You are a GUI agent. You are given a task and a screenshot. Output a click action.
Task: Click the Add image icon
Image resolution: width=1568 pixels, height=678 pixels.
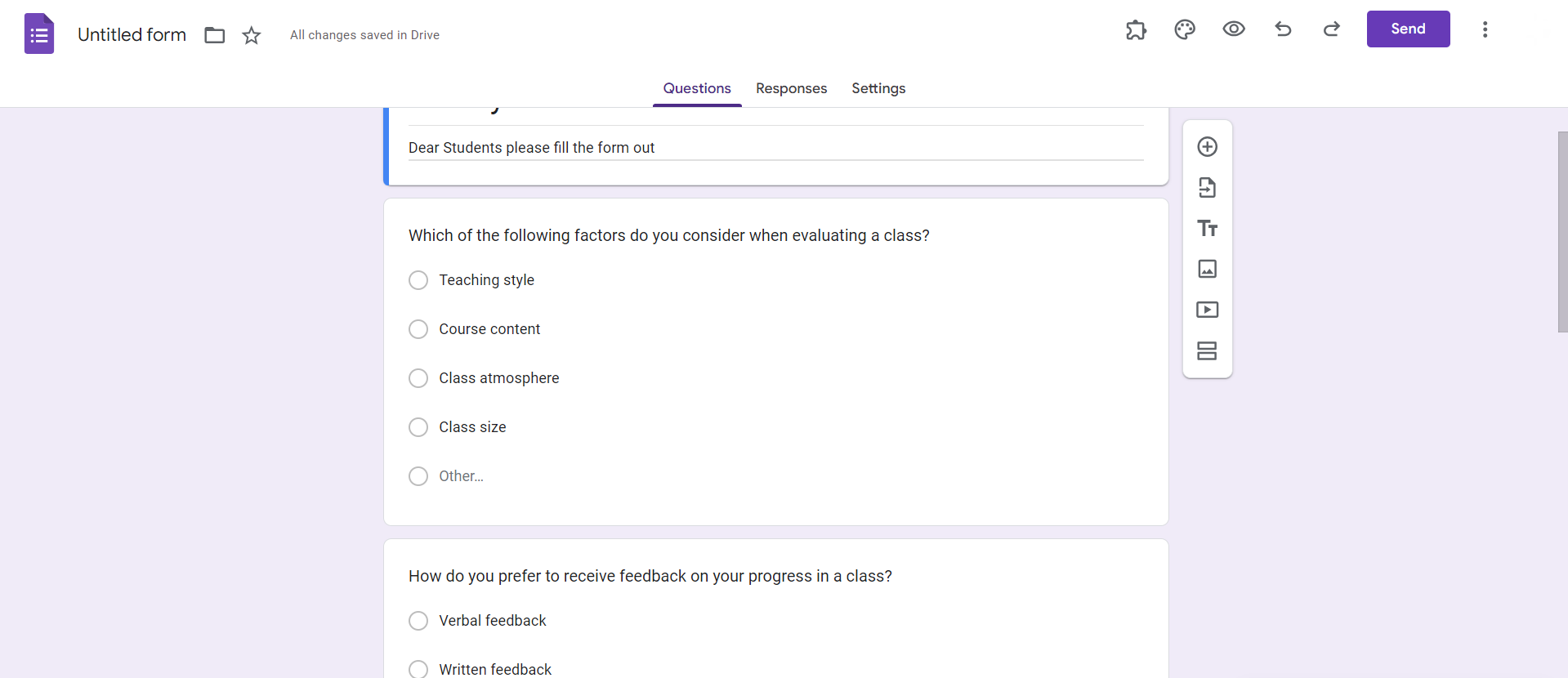1207,269
